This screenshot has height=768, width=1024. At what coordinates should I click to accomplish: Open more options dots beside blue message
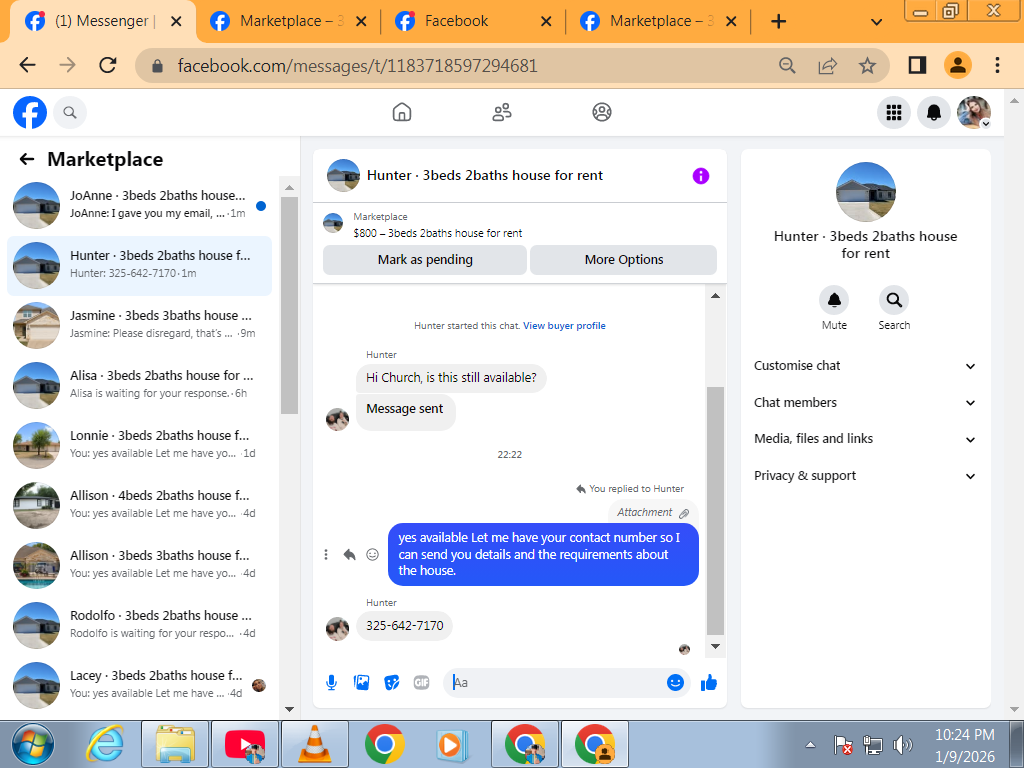pyautogui.click(x=325, y=554)
